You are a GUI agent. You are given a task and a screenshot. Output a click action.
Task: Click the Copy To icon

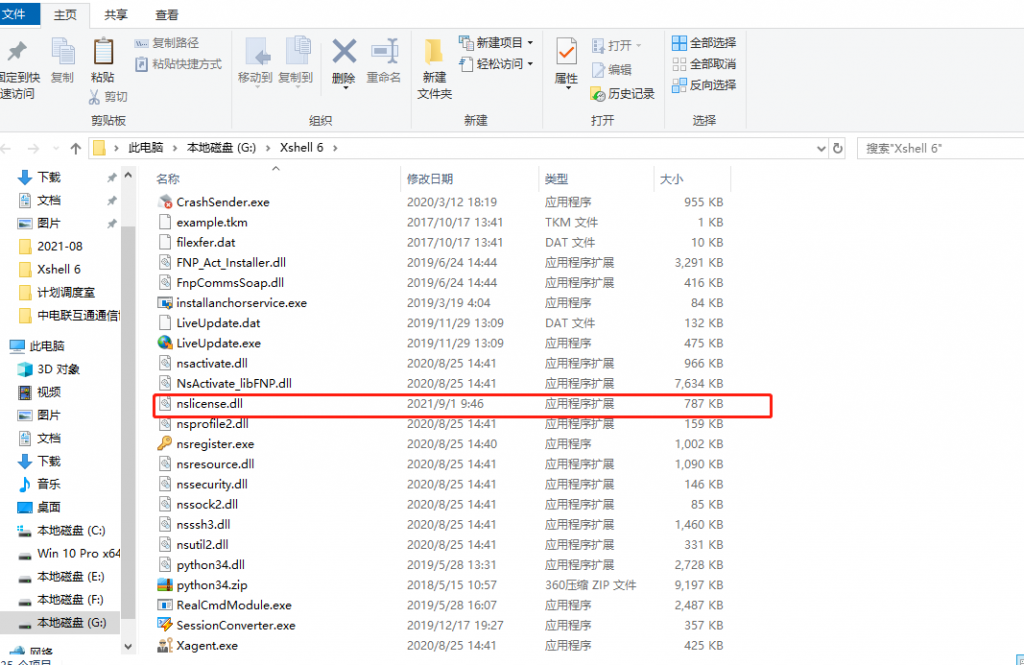tap(297, 52)
